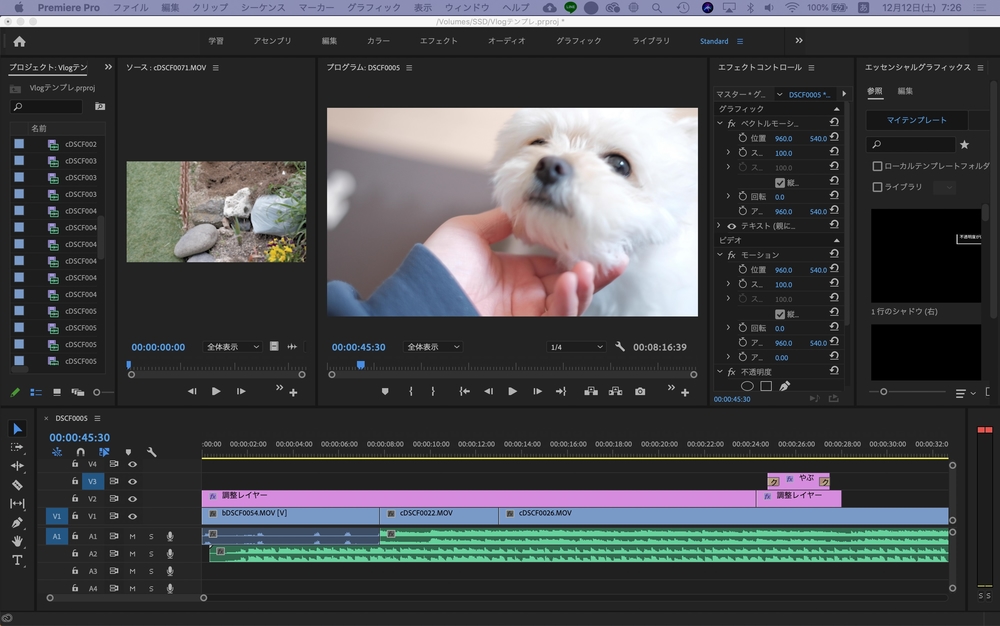Viewport: 1000px width, 626px height.
Task: Collapse the Opacity effect section
Action: 720,372
